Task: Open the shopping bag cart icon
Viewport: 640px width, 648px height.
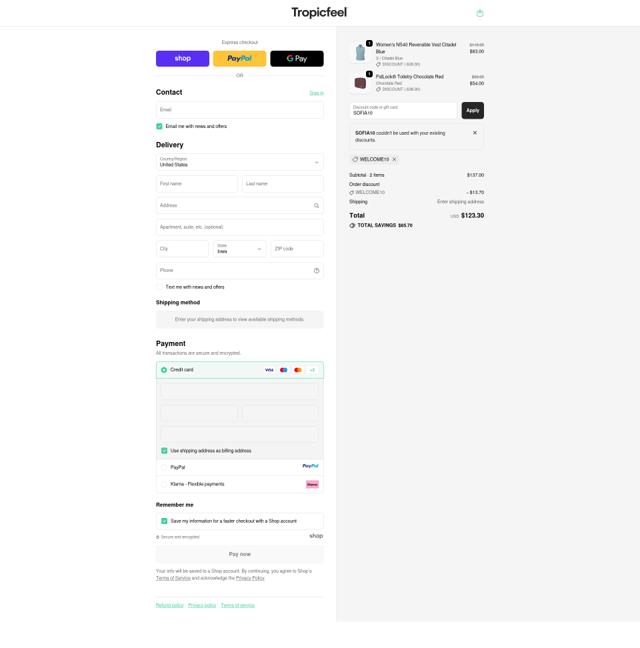Action: click(480, 13)
